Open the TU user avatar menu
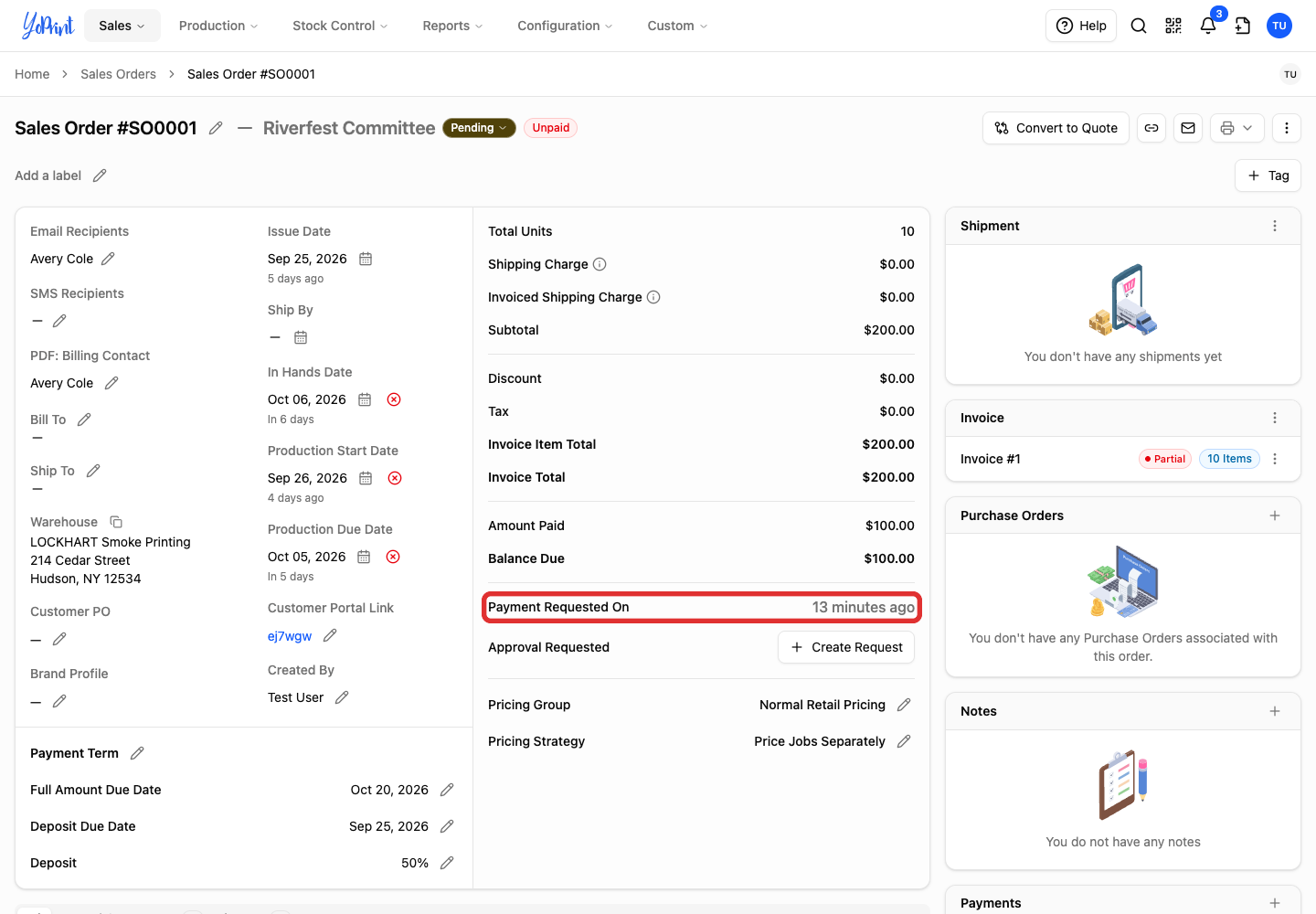 pos(1279,26)
